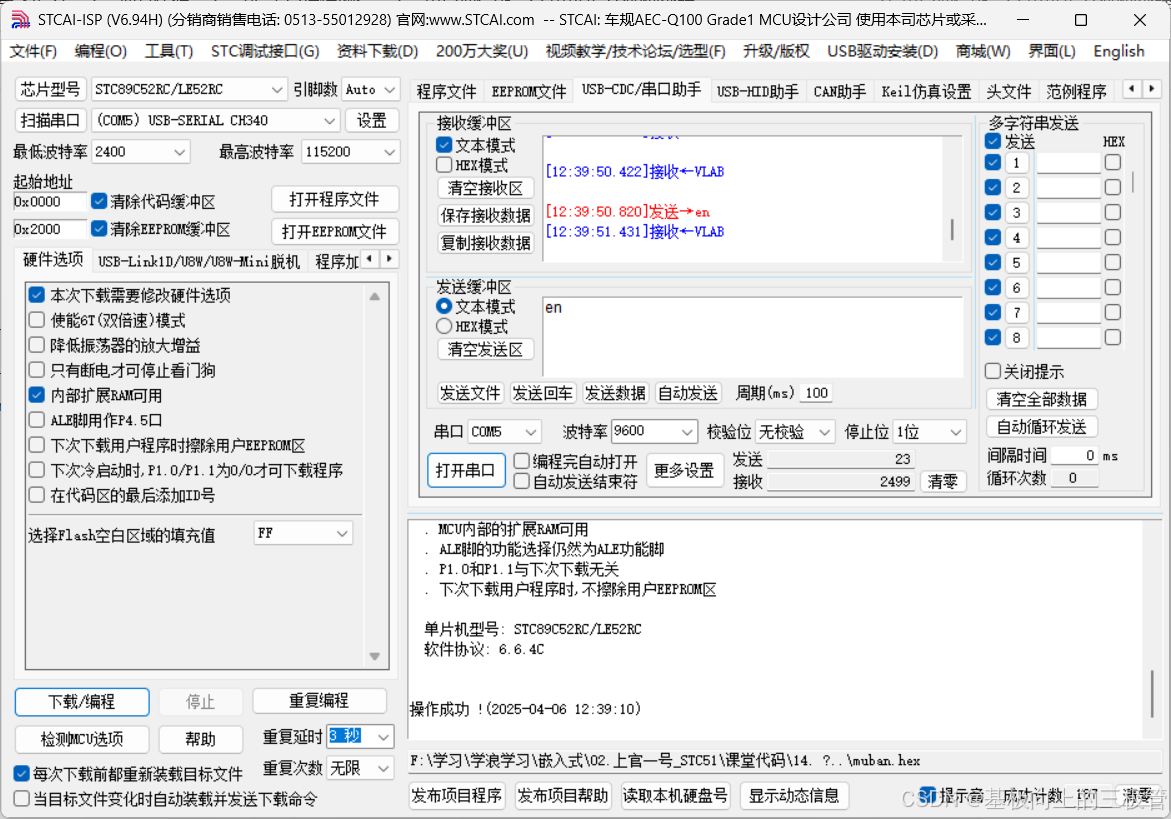This screenshot has width=1171, height=819.
Task: Click 清空接收区 button
Action: point(485,187)
